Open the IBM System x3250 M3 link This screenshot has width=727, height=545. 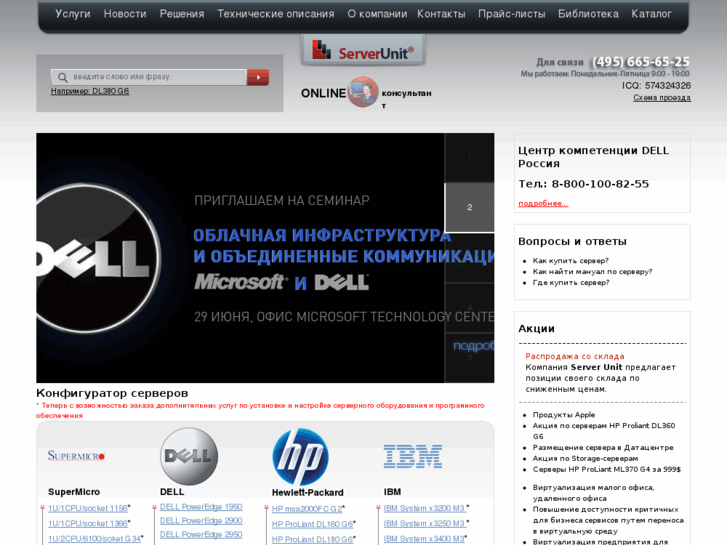(x=424, y=523)
